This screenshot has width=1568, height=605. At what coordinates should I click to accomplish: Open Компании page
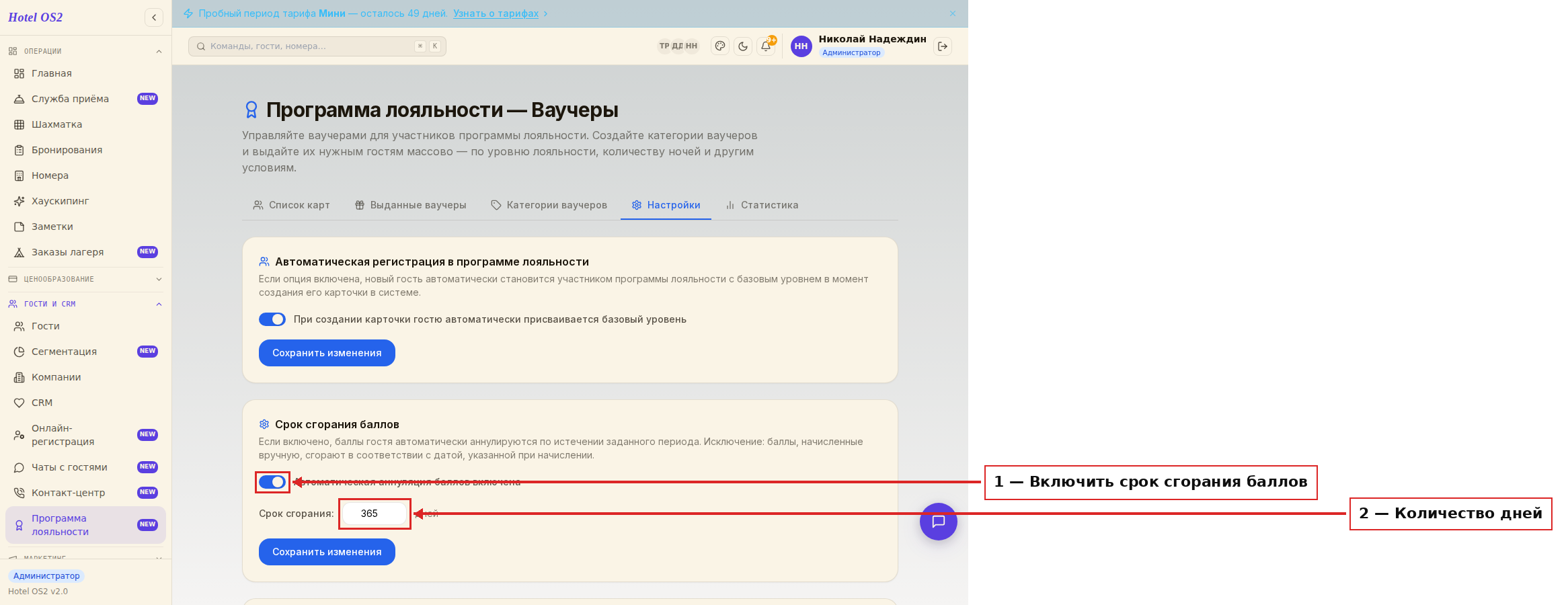85,377
